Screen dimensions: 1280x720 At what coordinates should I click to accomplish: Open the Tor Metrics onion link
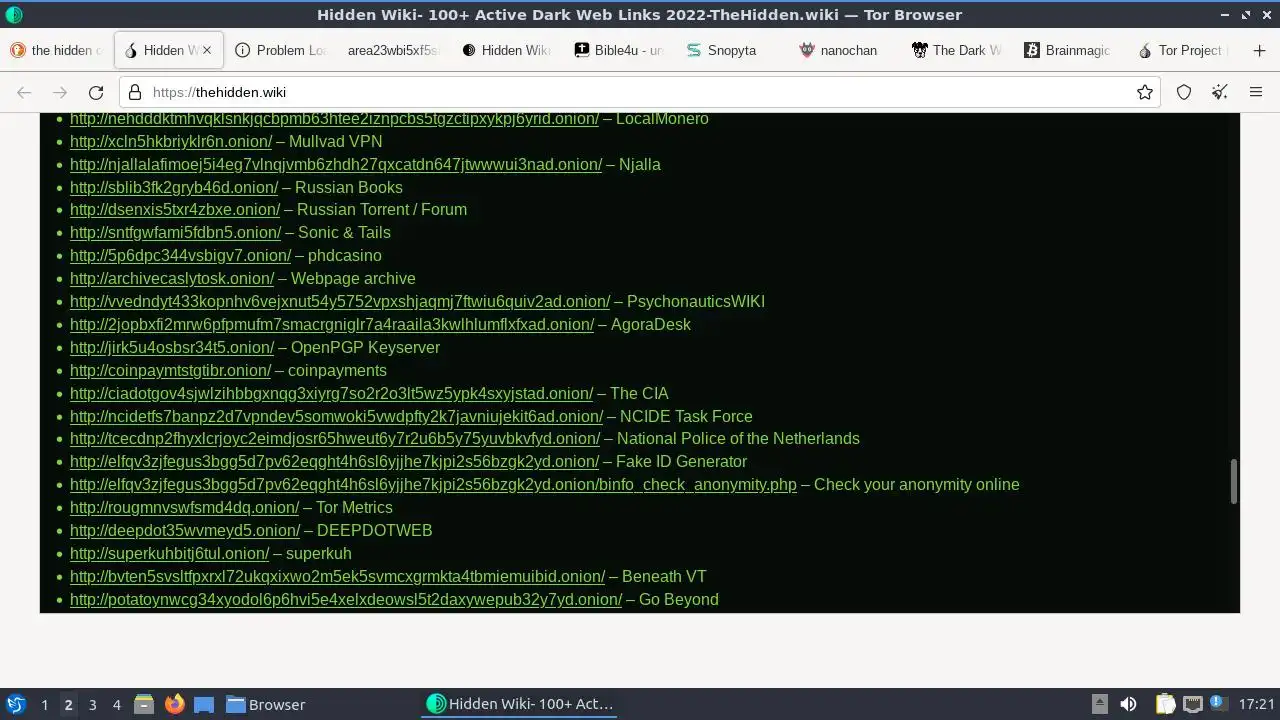coord(184,508)
